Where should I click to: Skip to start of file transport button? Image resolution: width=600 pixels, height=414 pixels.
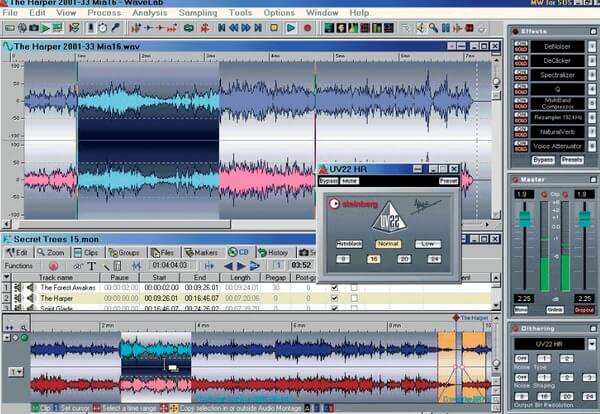point(222,28)
